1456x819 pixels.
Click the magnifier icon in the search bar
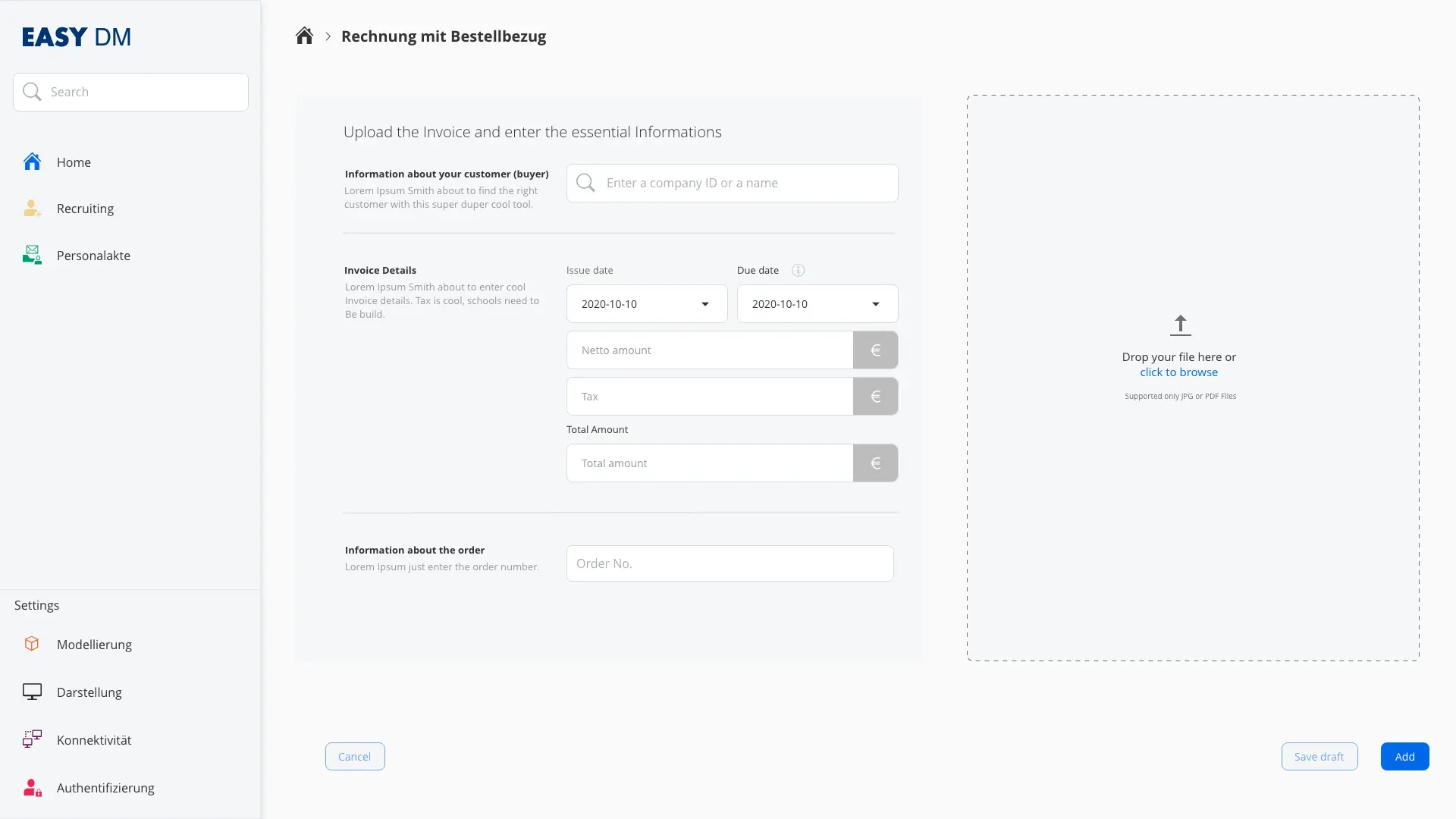[x=32, y=91]
